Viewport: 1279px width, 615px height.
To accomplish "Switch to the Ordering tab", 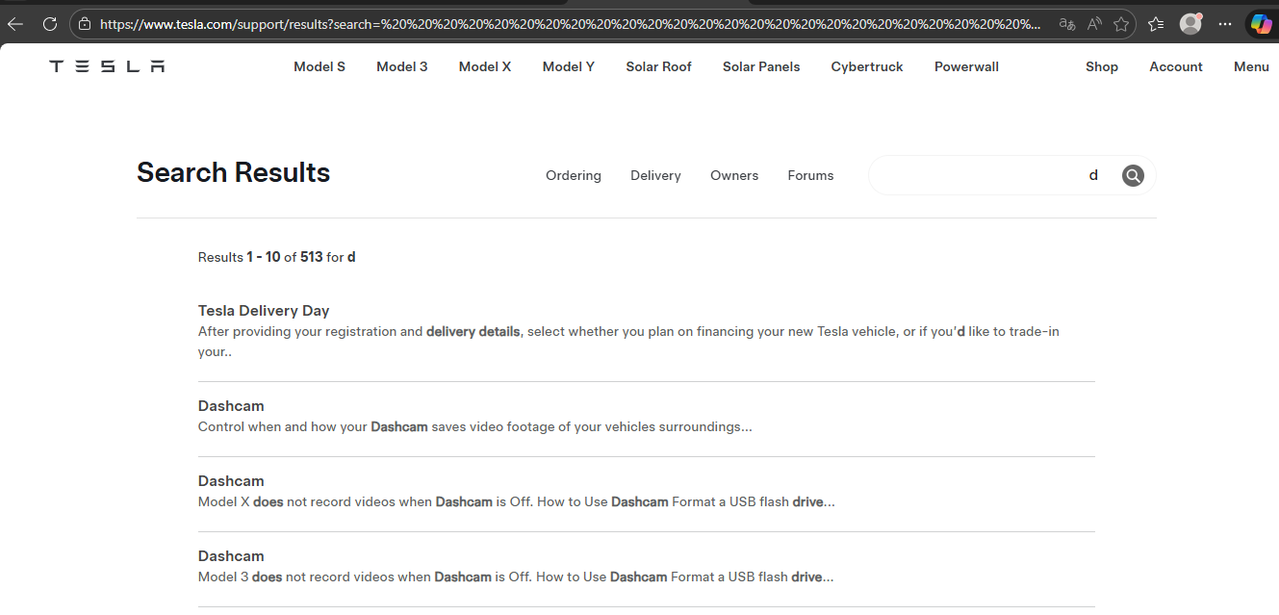I will (x=573, y=176).
